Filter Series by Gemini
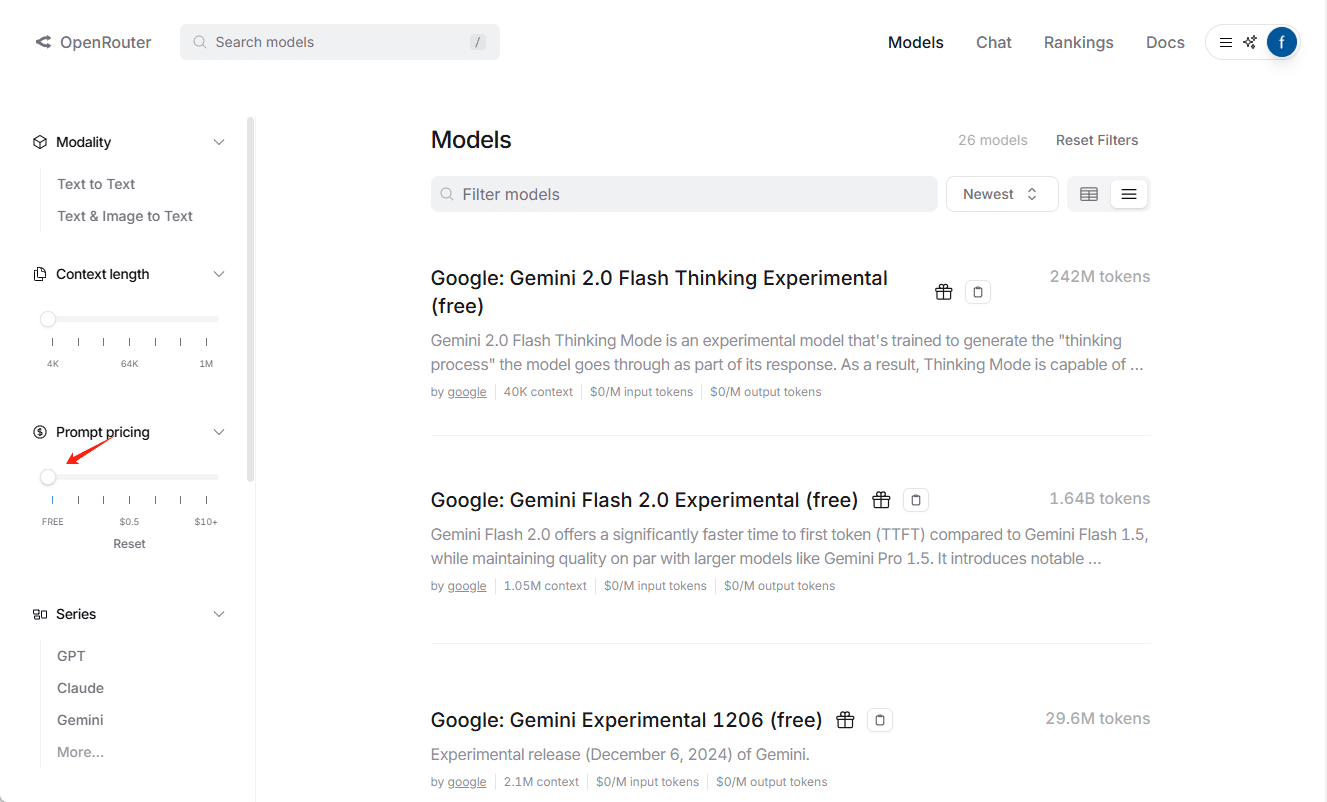Screen dimensions: 1327x802 coord(80,720)
